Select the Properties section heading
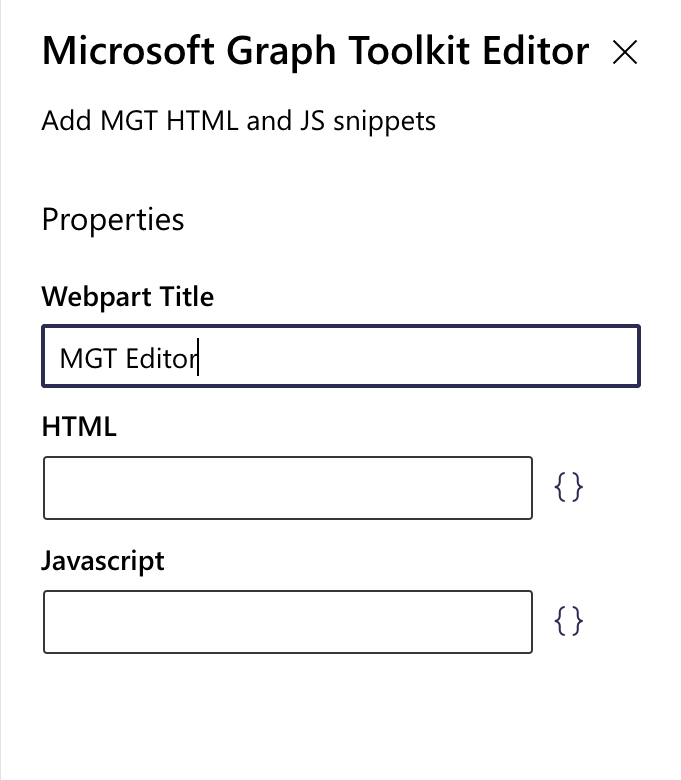This screenshot has height=780, width=681. coord(113,219)
